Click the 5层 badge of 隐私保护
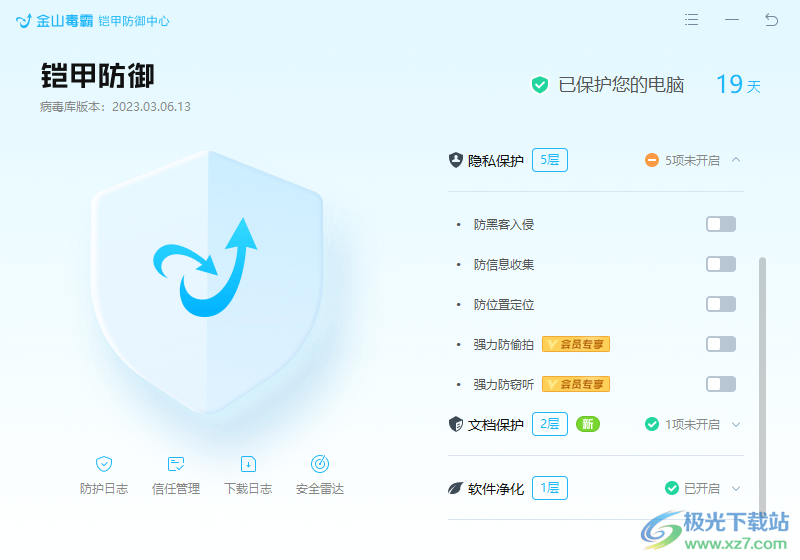The height and width of the screenshot is (560, 800). pos(549,160)
